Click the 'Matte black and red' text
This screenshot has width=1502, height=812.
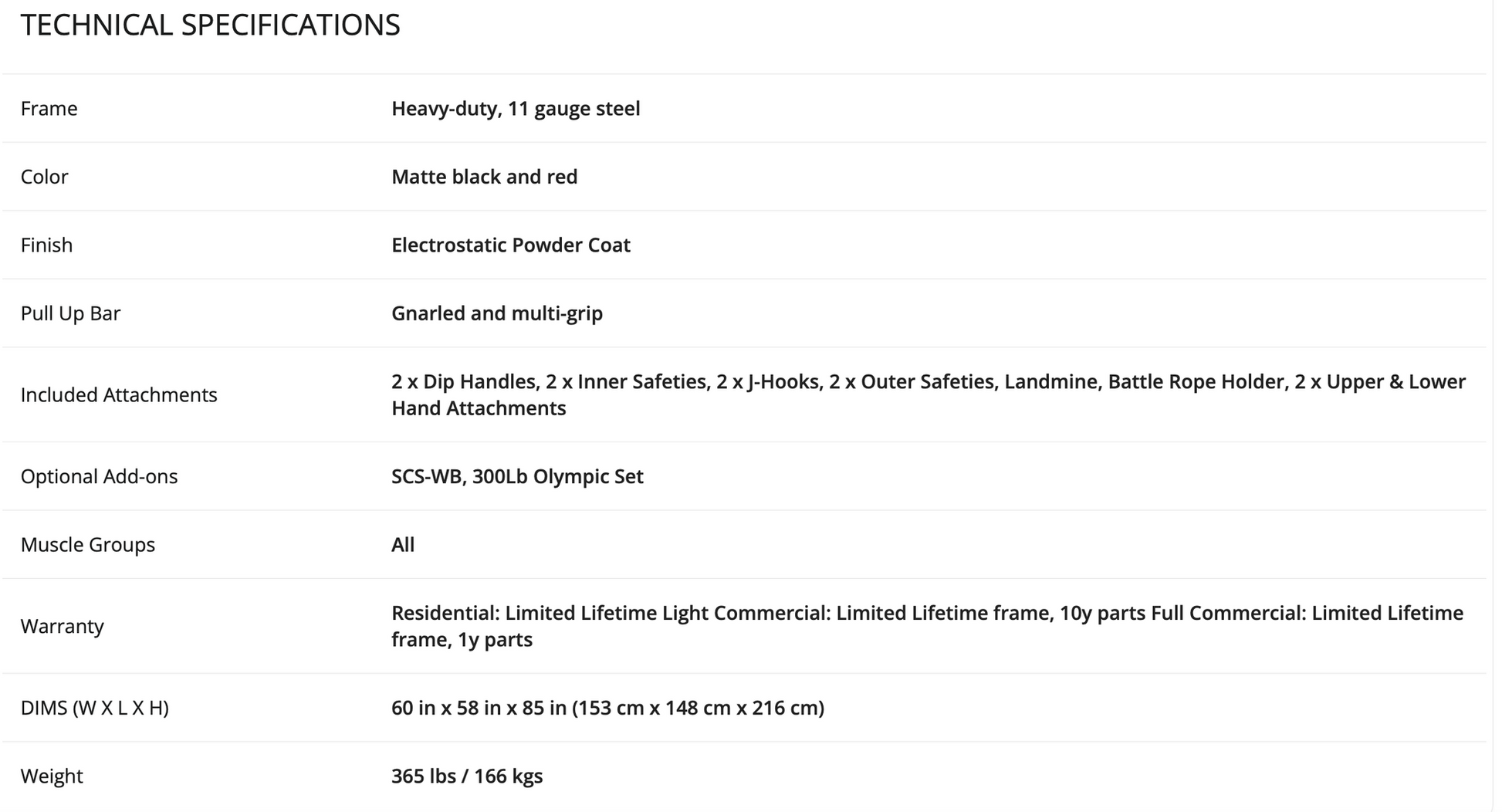484,177
